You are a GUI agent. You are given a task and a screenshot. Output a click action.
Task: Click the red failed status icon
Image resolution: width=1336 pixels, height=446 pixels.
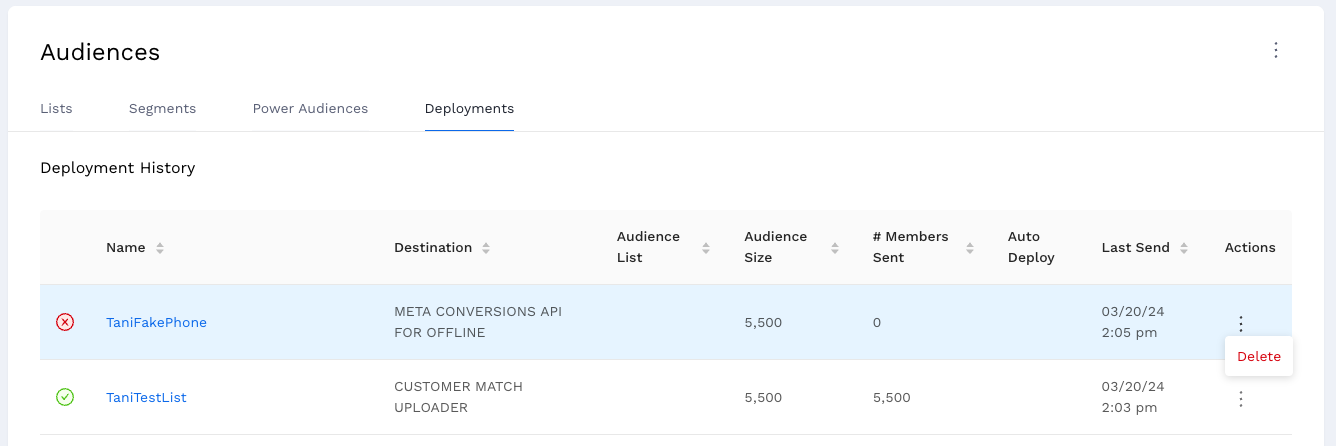[65, 322]
